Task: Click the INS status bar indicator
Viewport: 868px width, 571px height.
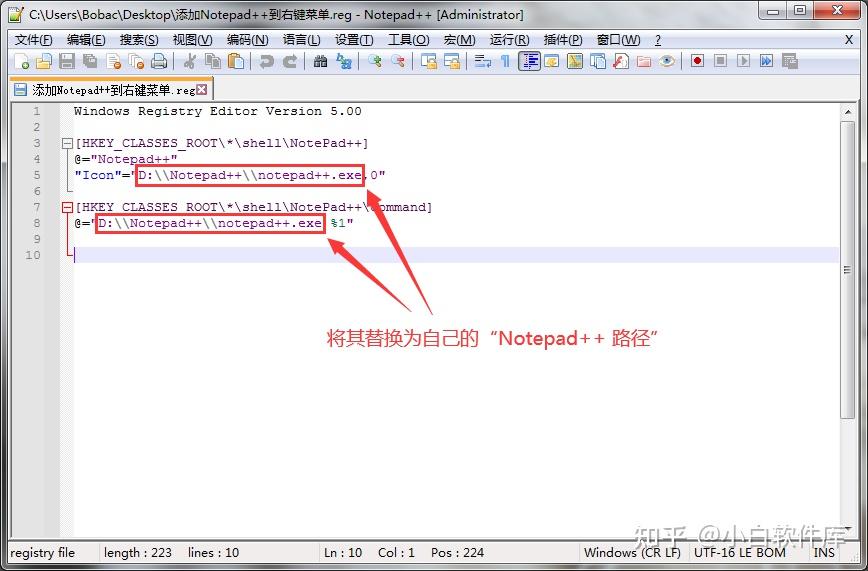Action: (824, 552)
